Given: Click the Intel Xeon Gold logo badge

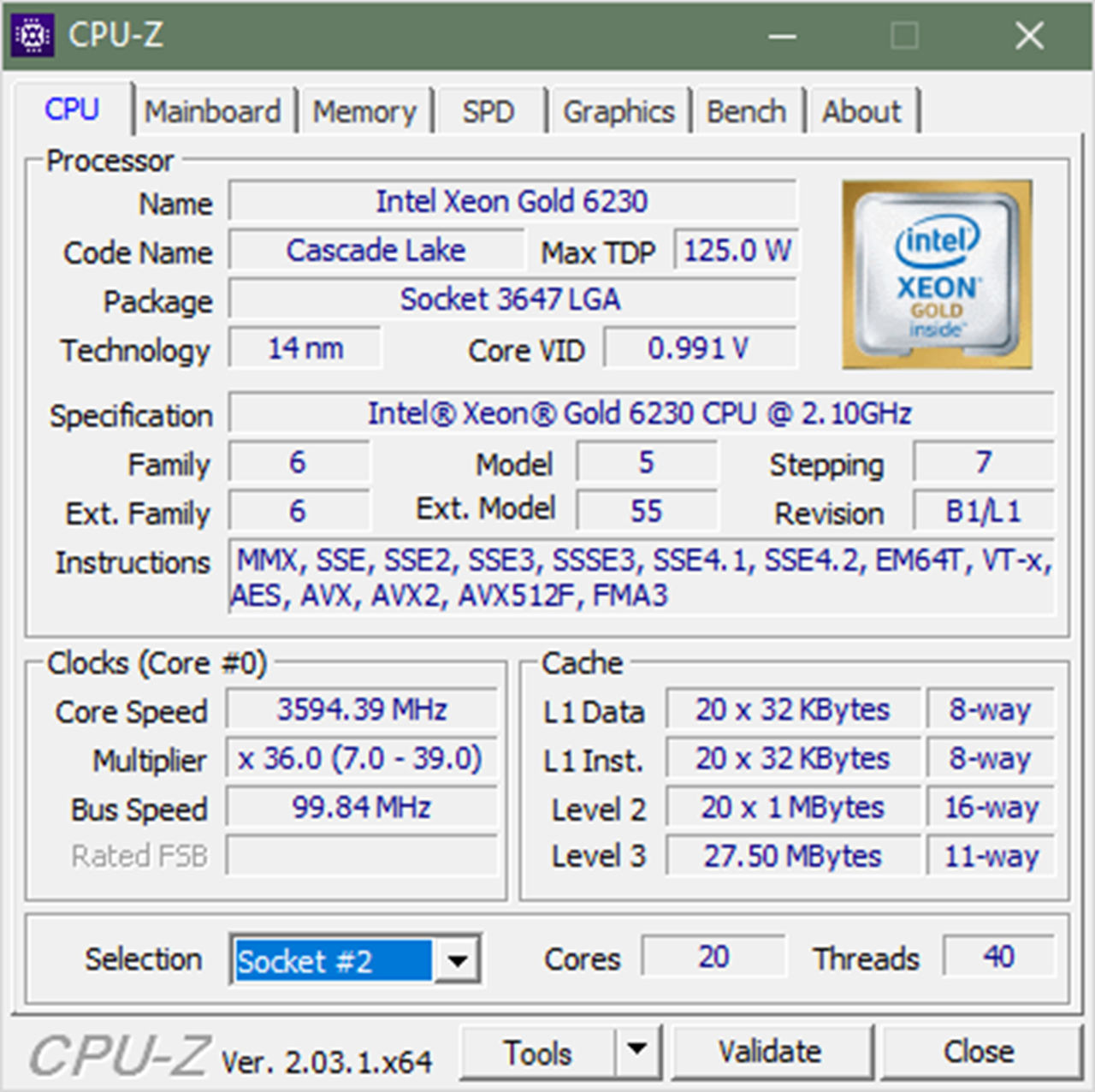Looking at the screenshot, I should coord(937,276).
